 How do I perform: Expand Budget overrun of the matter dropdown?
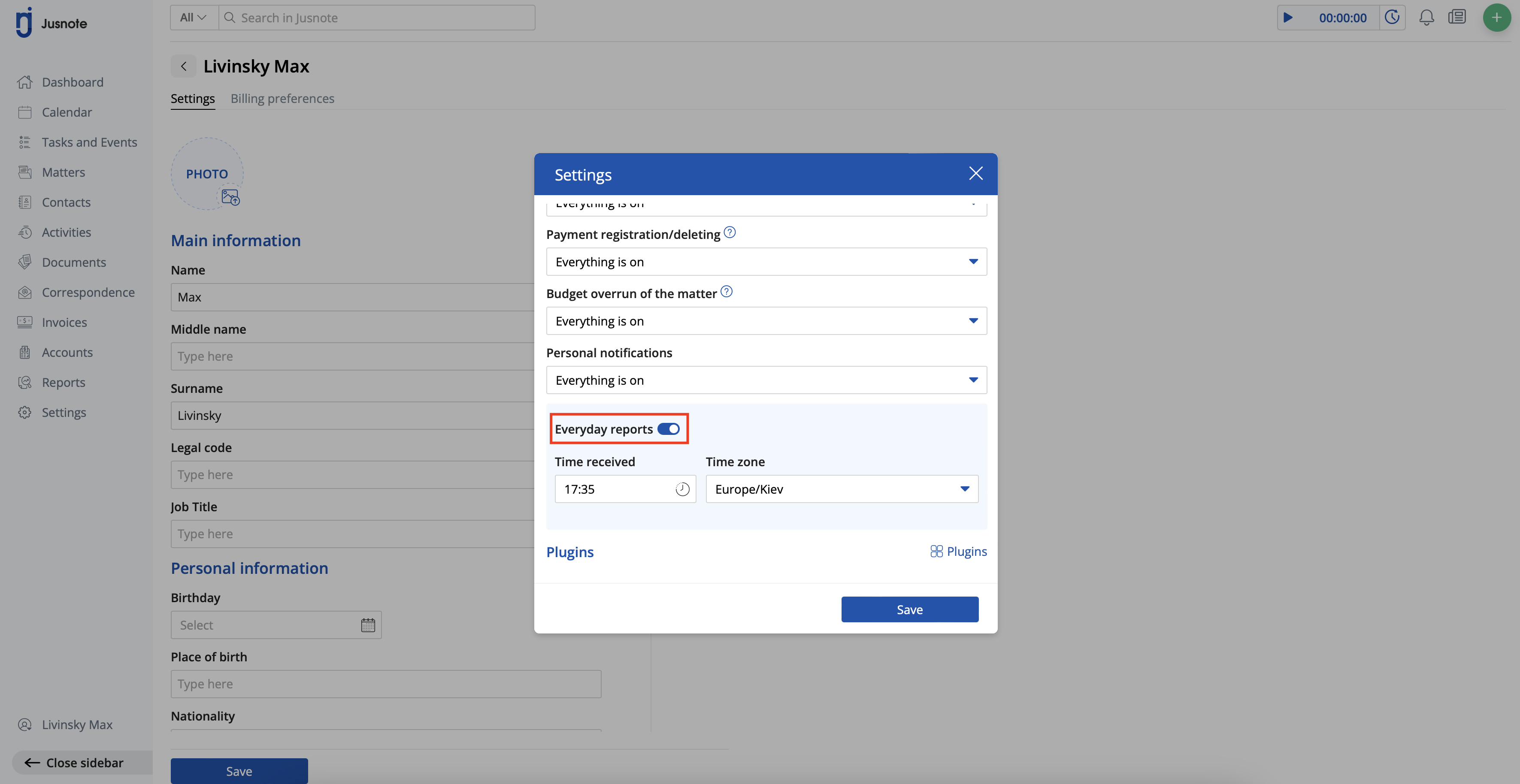pos(766,321)
